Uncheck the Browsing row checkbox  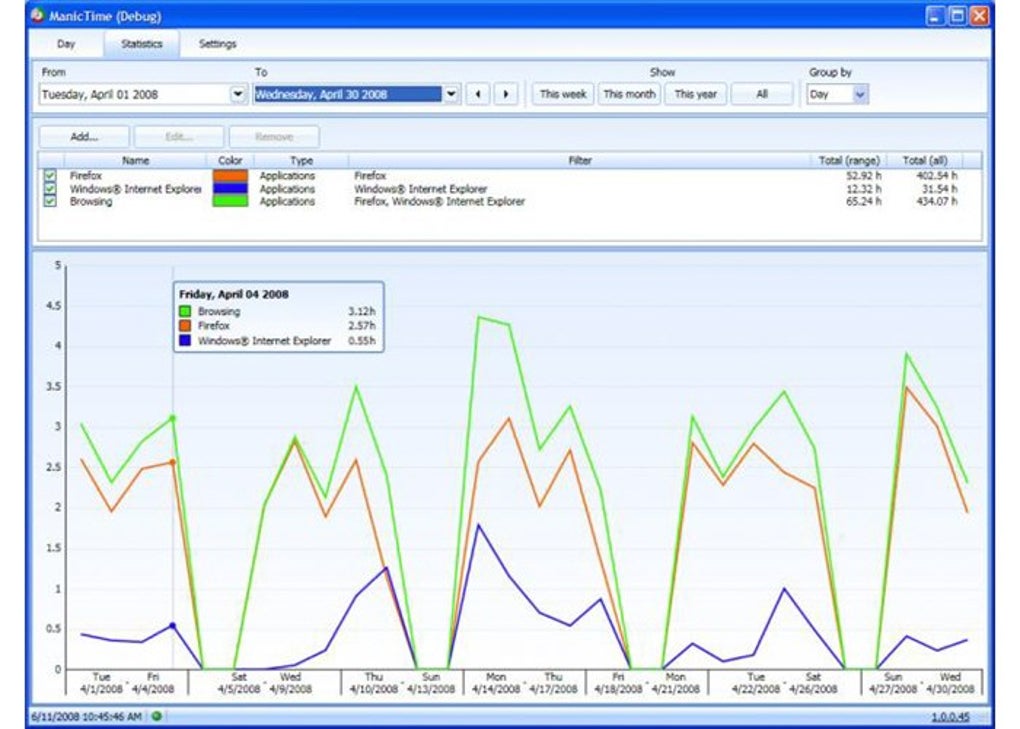(50, 202)
